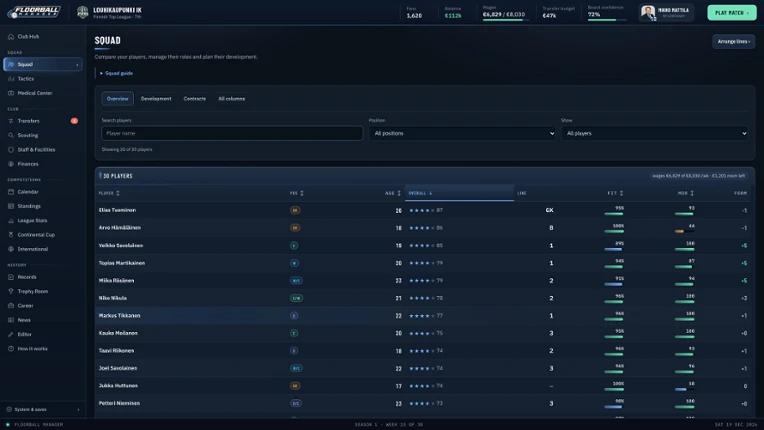Image resolution: width=764 pixels, height=430 pixels.
Task: Open How it works help icon
Action: tap(11, 349)
